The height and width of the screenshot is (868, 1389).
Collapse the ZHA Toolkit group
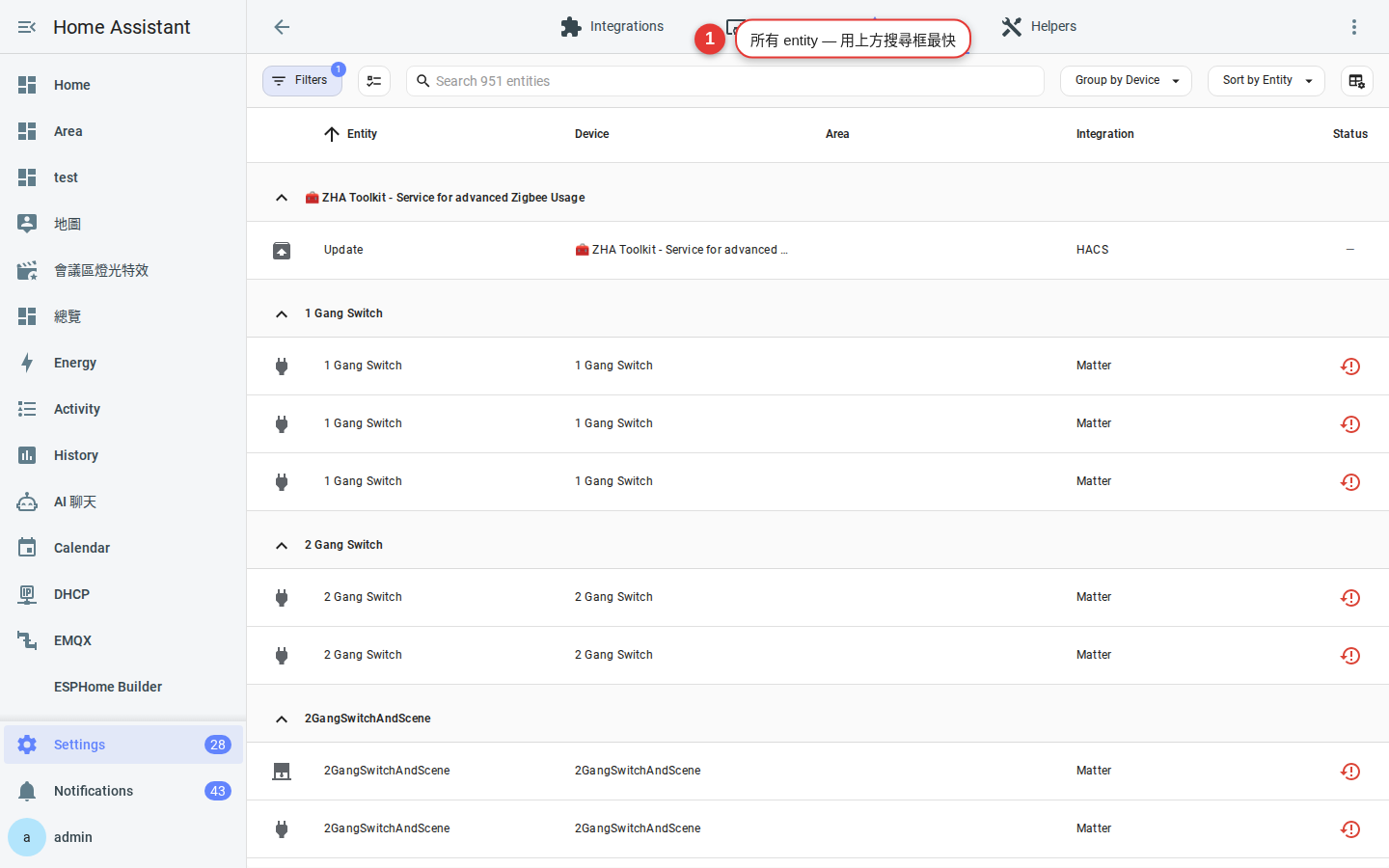pyautogui.click(x=282, y=198)
